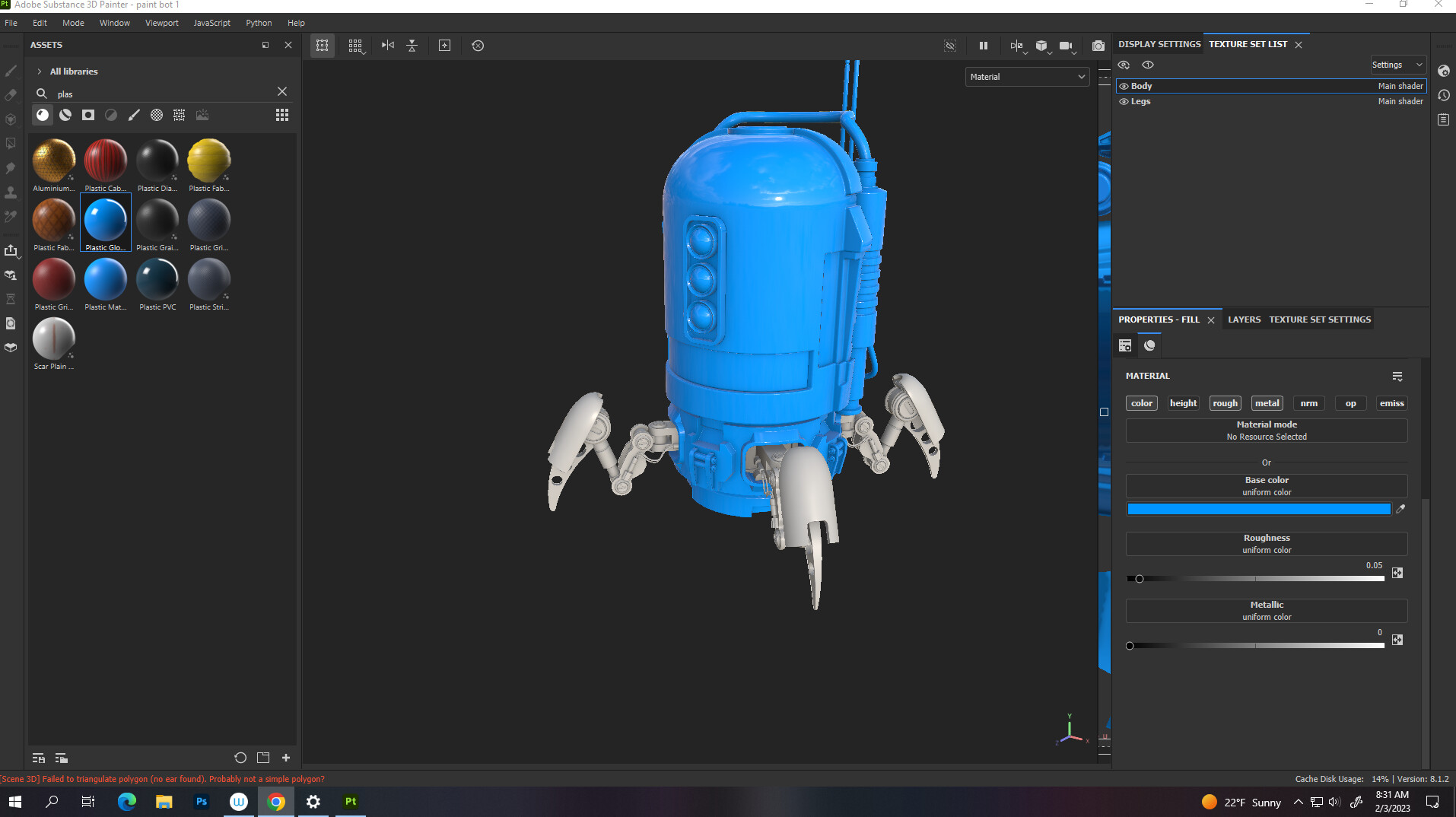Viewport: 1456px width, 817px height.
Task: Switch asset view to grid icon
Action: pyautogui.click(x=282, y=115)
